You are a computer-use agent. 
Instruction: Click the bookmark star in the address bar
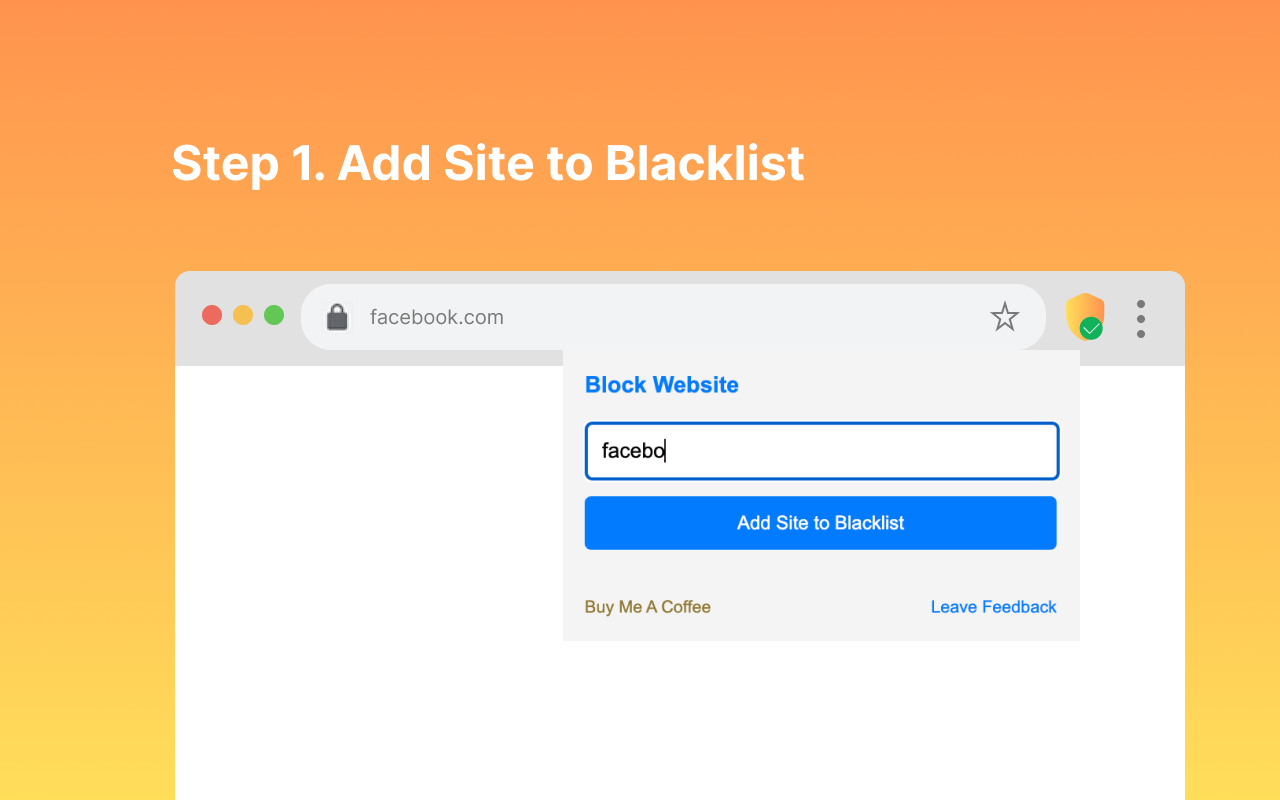[1004, 317]
